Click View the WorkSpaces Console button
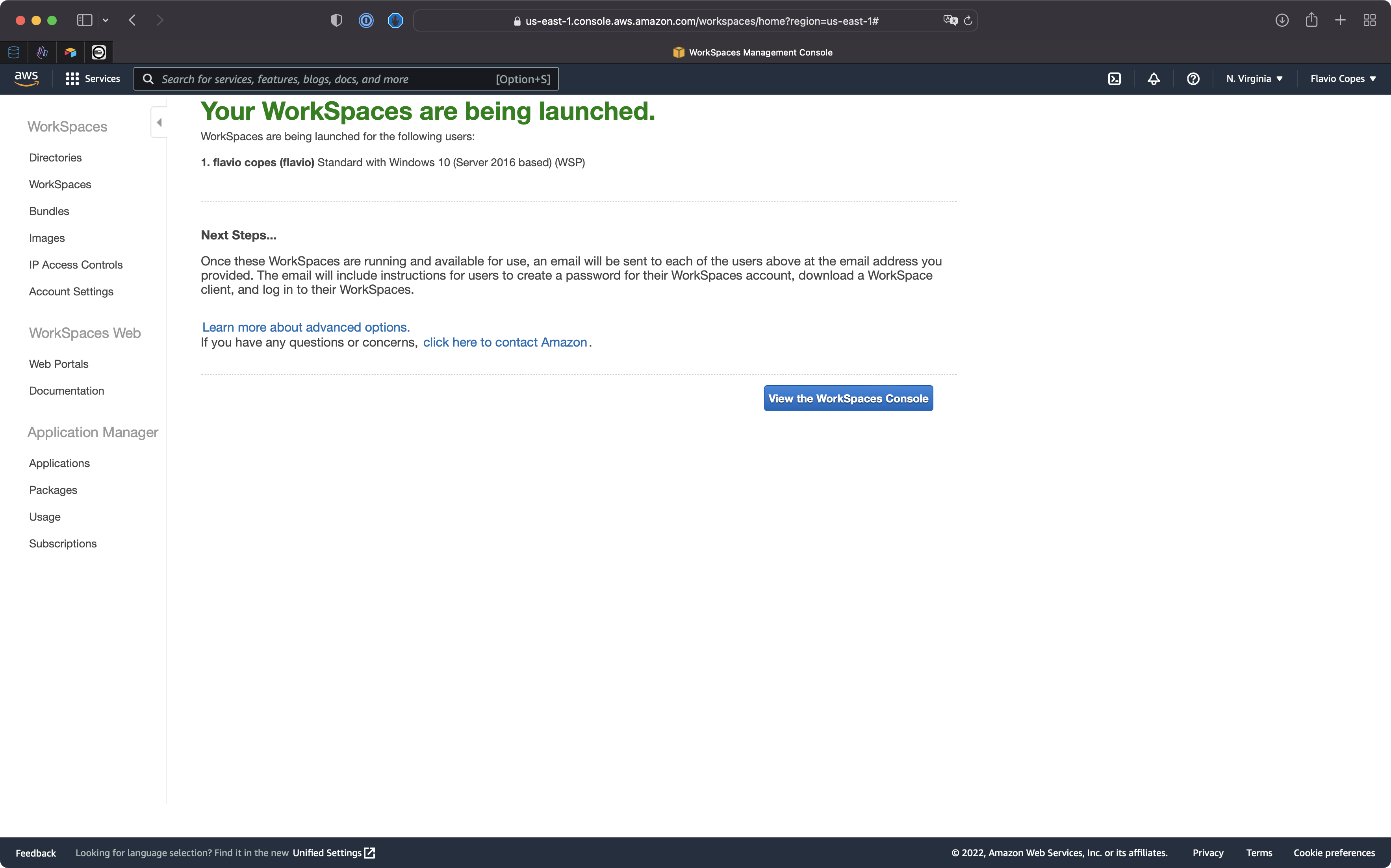Viewport: 1391px width, 868px height. point(848,399)
